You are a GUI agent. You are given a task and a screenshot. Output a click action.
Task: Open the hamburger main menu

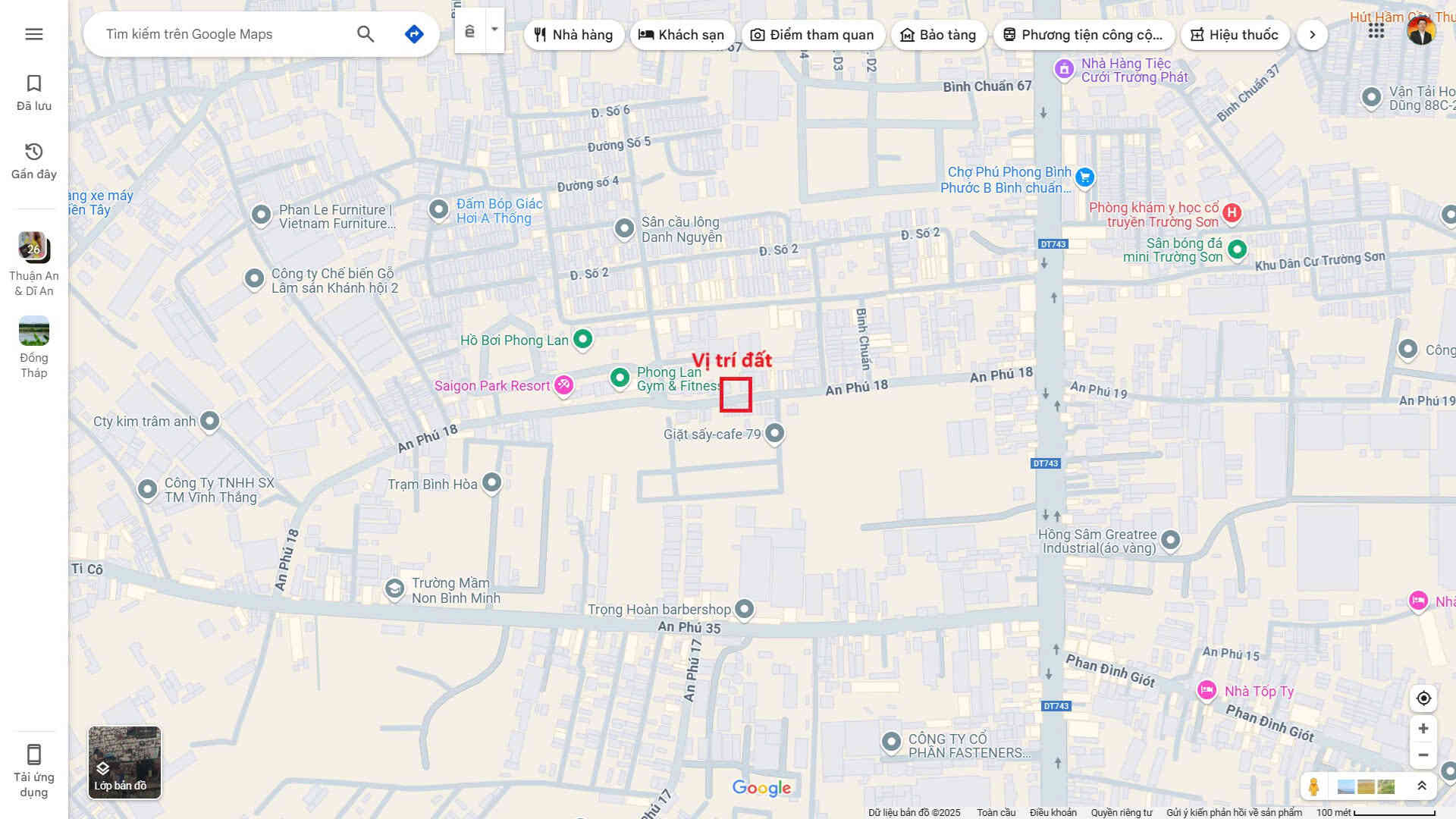[x=33, y=34]
